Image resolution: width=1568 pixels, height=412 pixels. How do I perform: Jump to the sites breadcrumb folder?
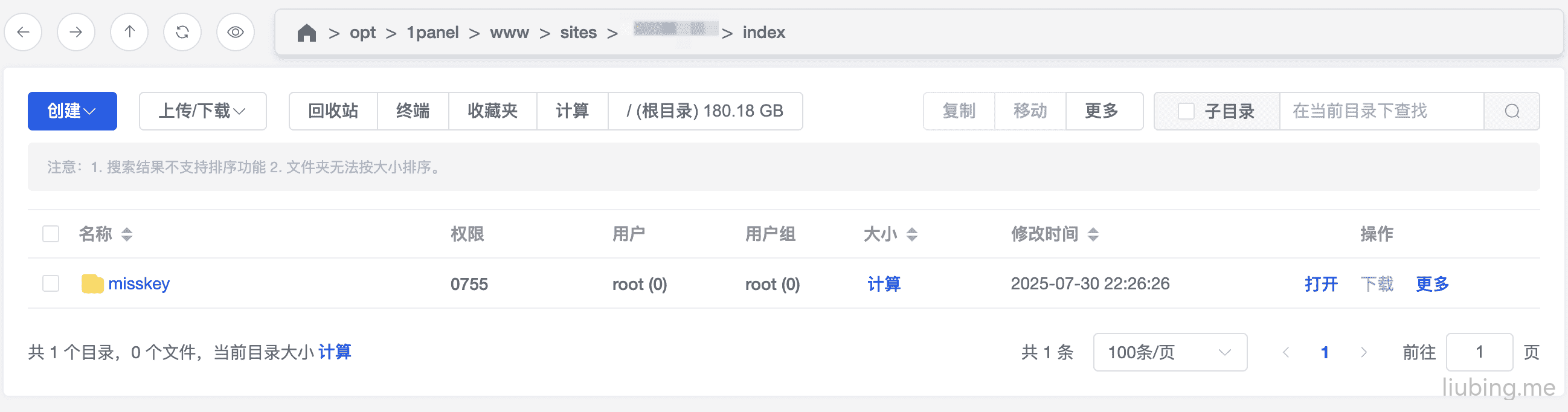pyautogui.click(x=578, y=33)
